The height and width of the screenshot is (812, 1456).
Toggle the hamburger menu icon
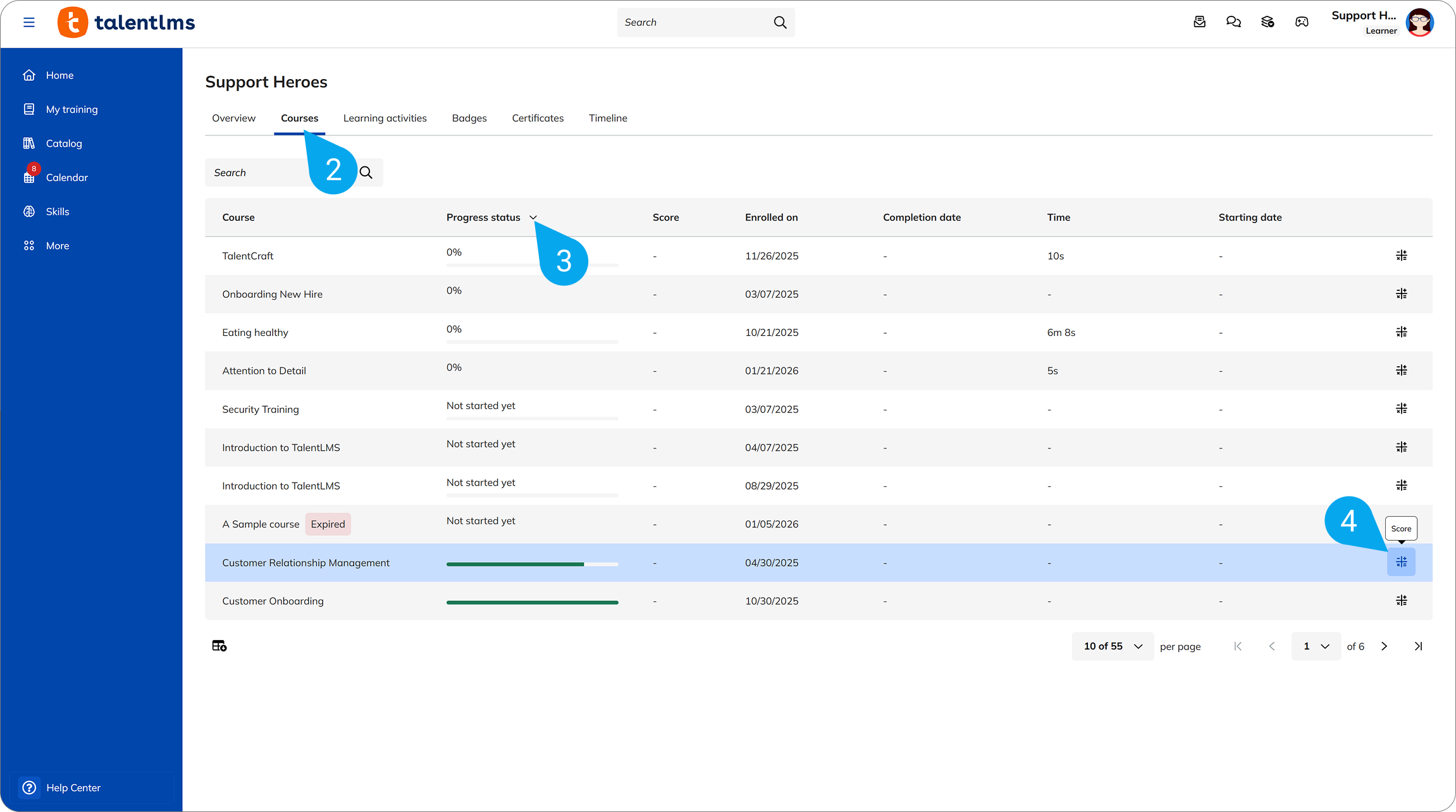pos(28,23)
